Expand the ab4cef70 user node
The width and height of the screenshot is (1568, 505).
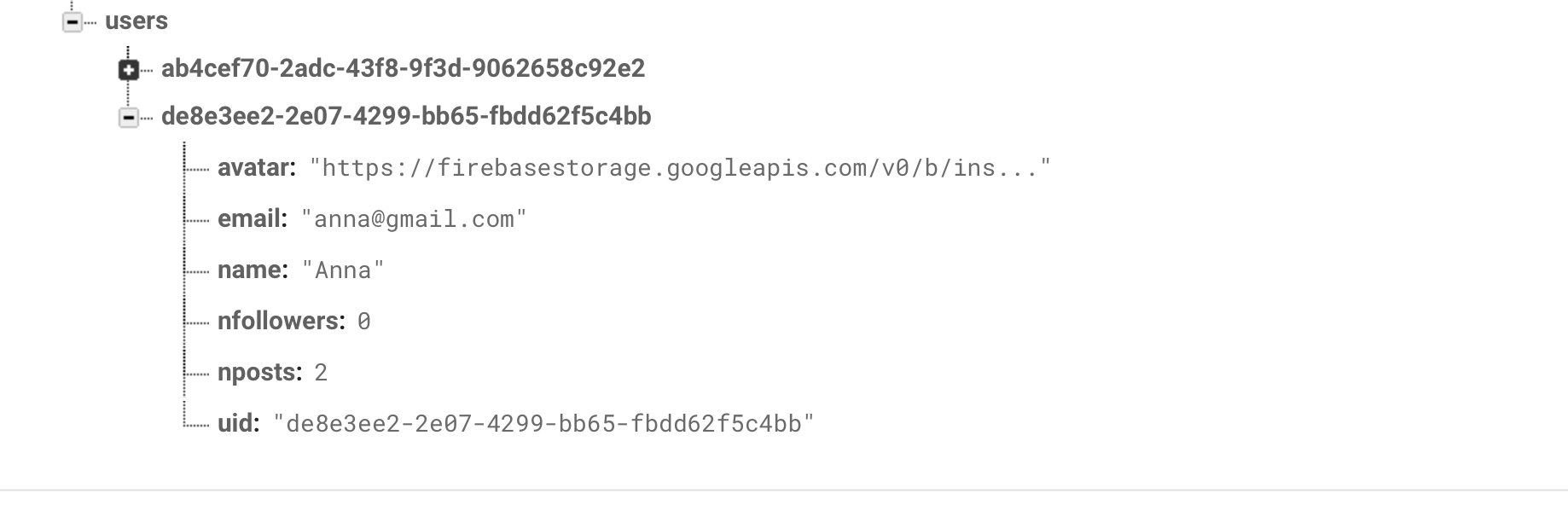(129, 70)
